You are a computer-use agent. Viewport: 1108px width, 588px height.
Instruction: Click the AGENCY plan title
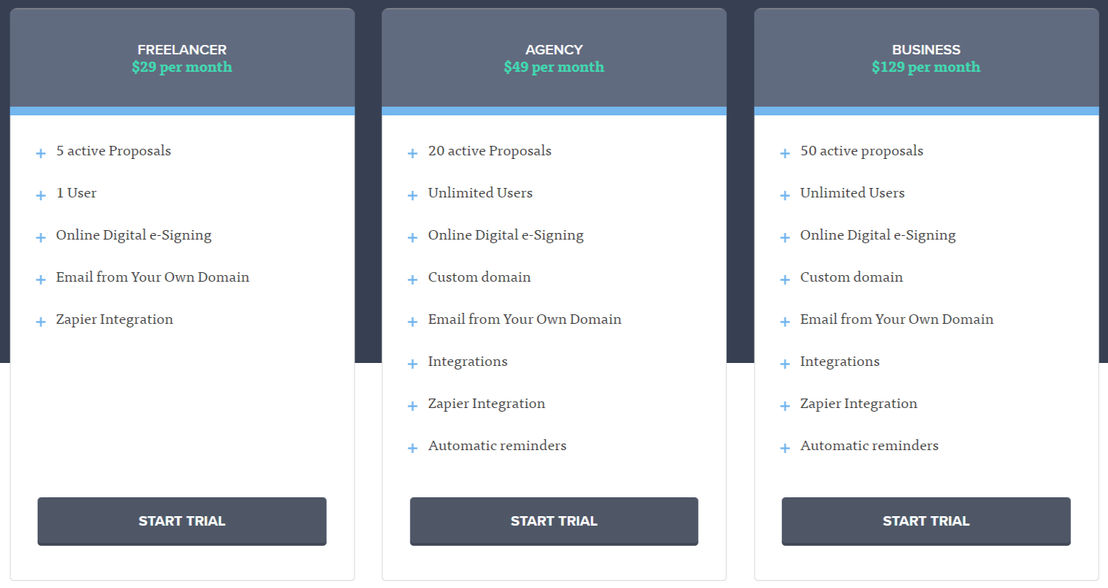[x=554, y=49]
